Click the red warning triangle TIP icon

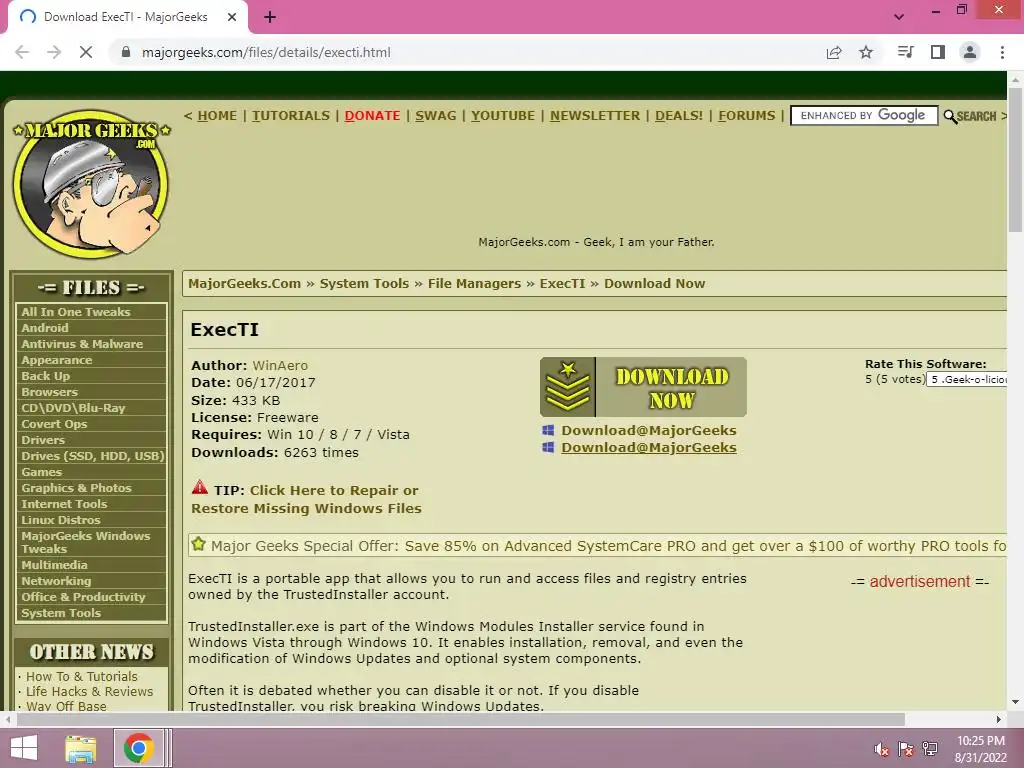click(x=200, y=487)
